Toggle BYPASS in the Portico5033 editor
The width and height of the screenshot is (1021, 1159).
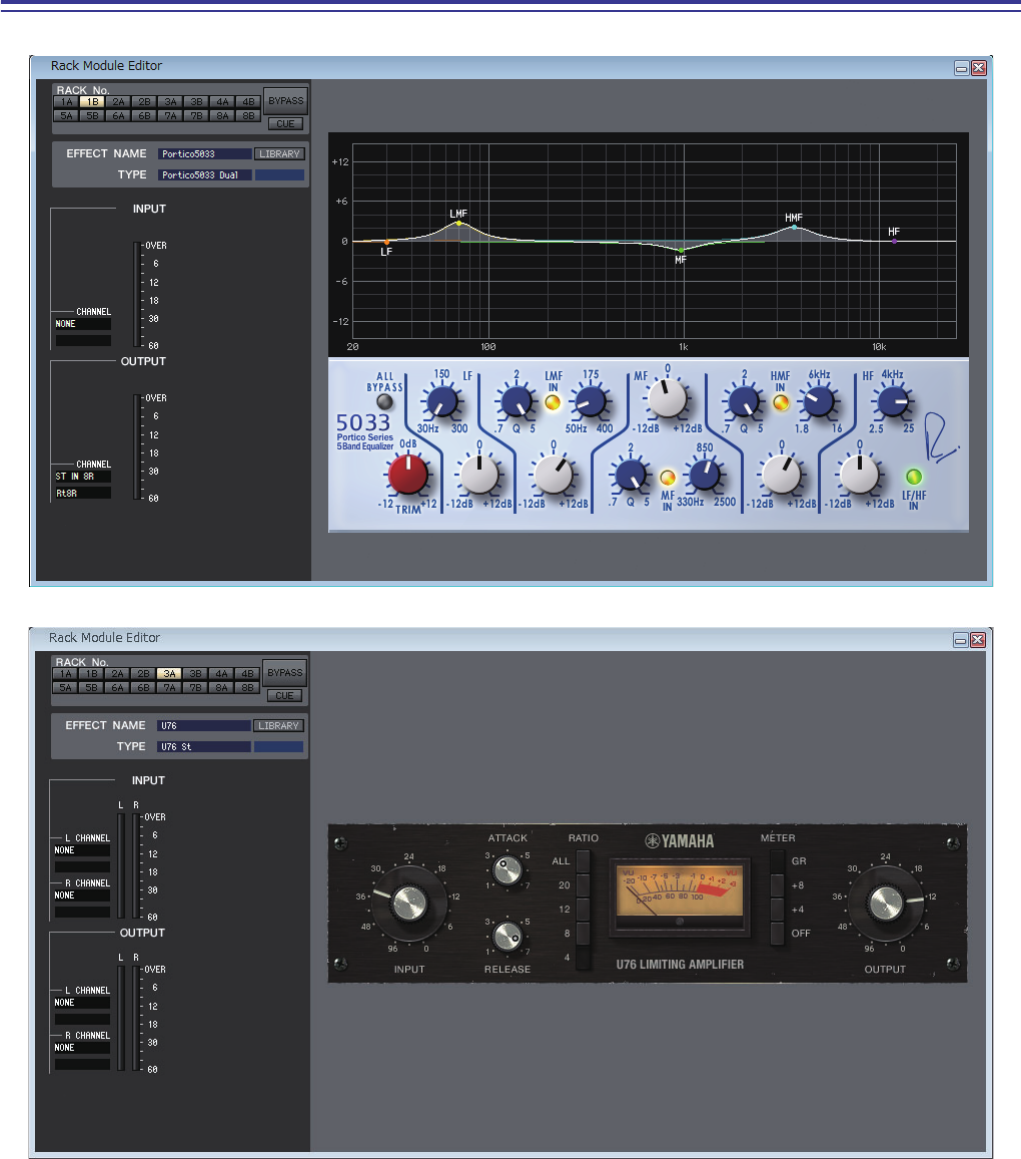pyautogui.click(x=286, y=101)
